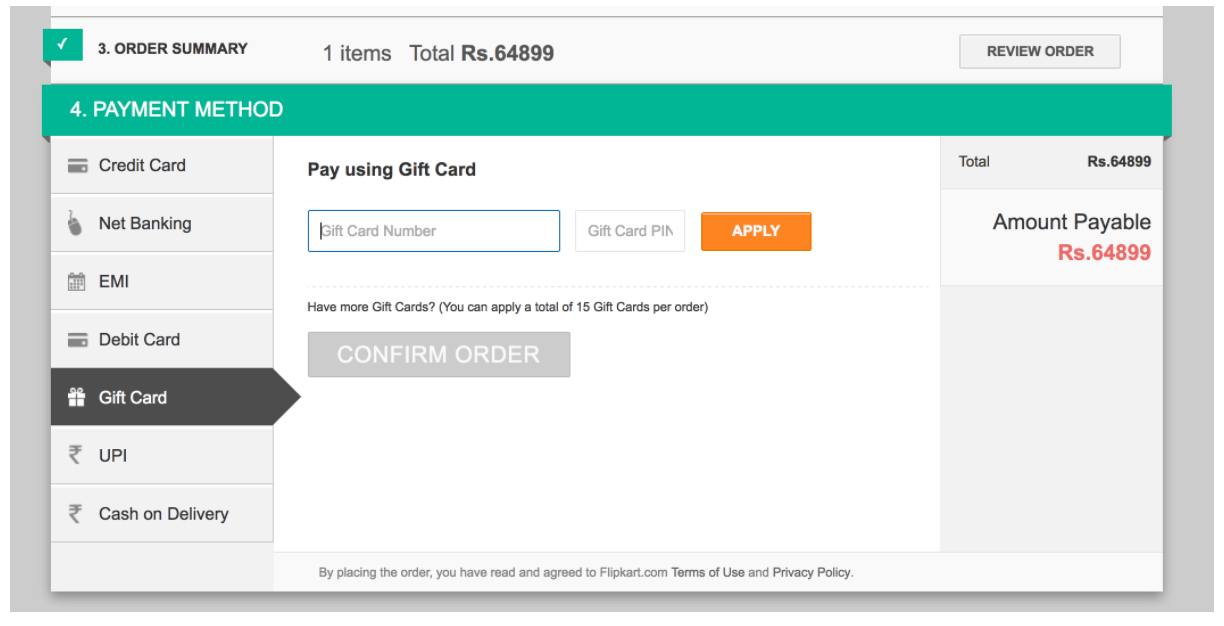Select UPI payment method
The image size is (1224, 626).
tap(113, 456)
